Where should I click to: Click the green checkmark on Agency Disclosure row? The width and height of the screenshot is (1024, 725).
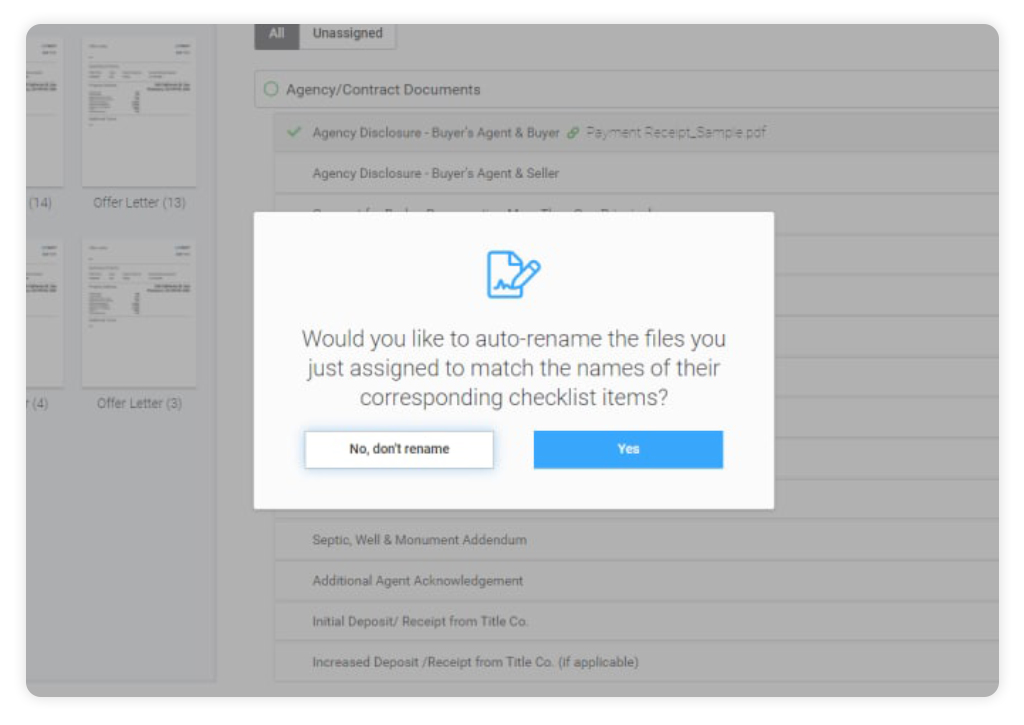(x=294, y=132)
